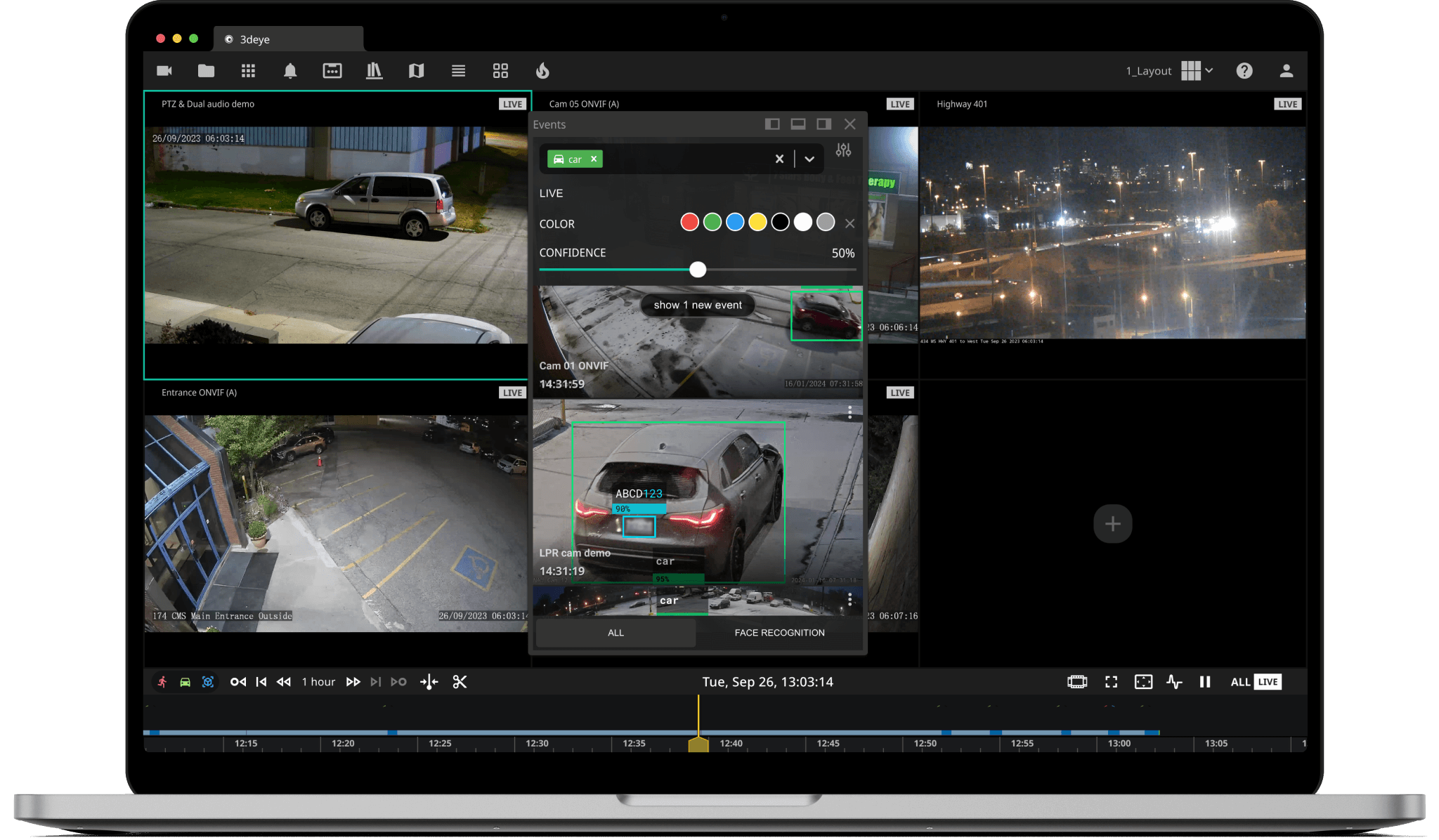Image resolution: width=1439 pixels, height=840 pixels.
Task: Toggle activity waveform display
Action: click(1174, 682)
